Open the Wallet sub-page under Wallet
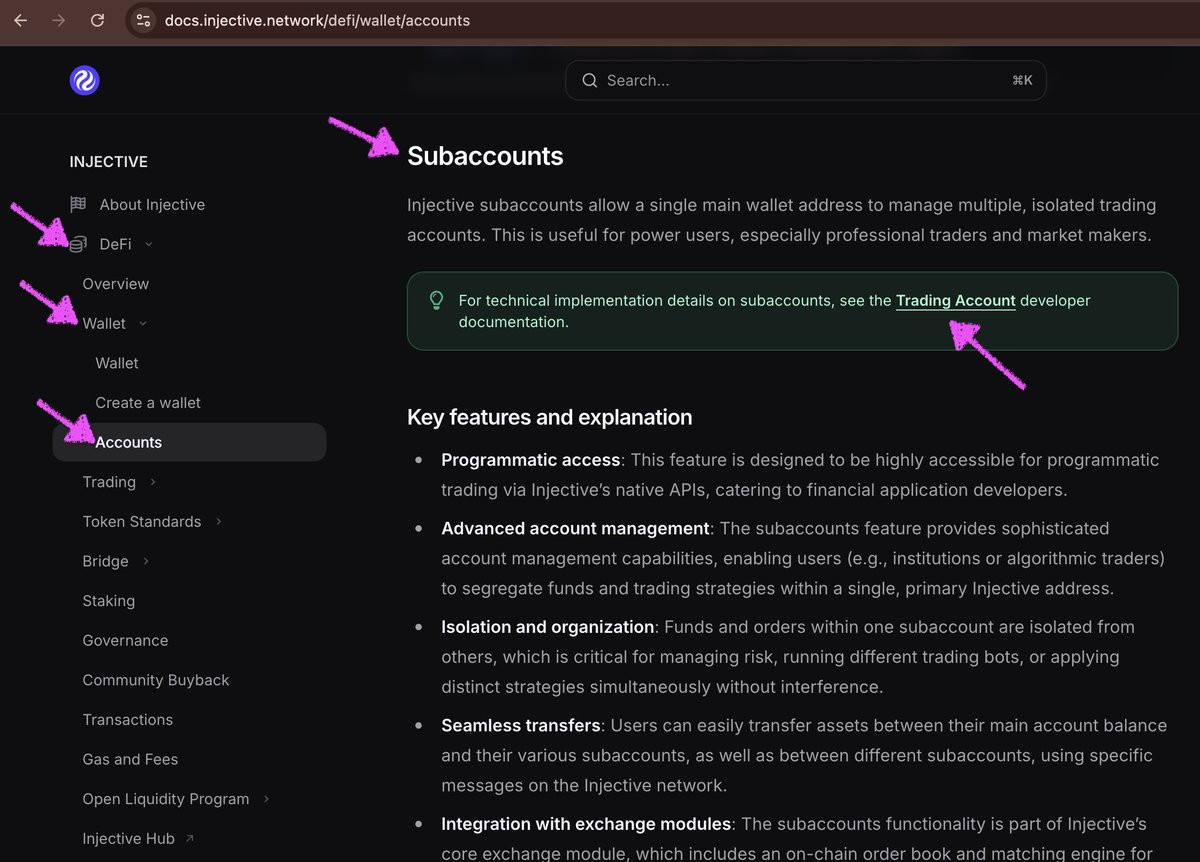 (x=117, y=363)
